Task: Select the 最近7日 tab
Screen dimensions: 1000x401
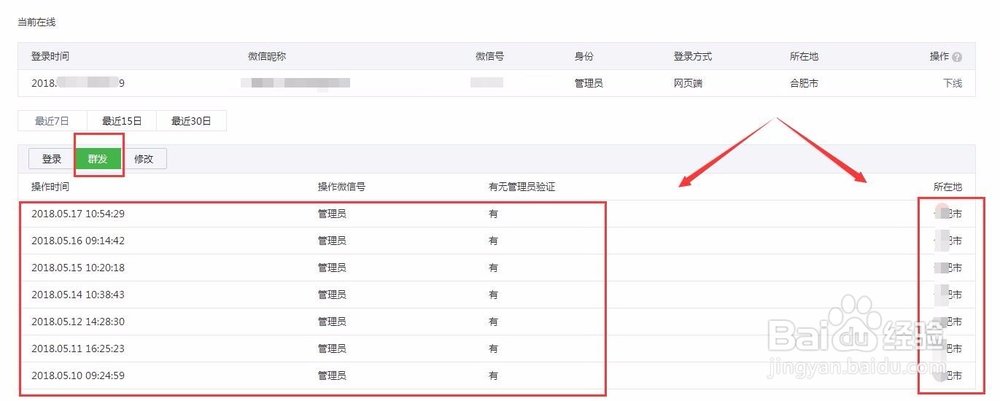Action: [x=52, y=121]
